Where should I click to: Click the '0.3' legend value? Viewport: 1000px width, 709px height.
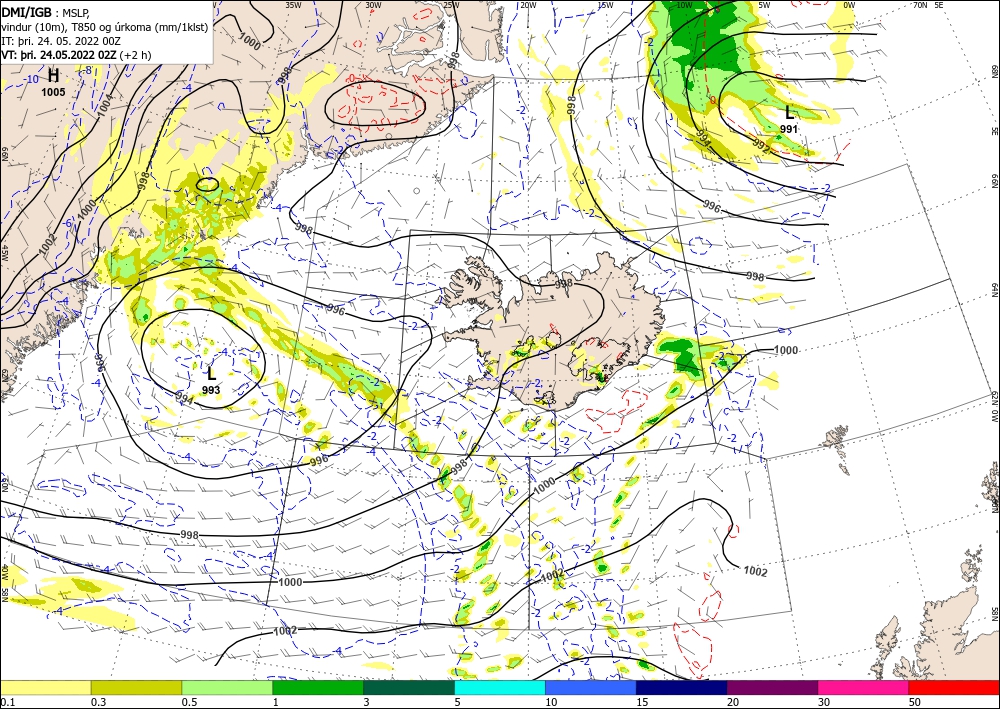coord(98,702)
